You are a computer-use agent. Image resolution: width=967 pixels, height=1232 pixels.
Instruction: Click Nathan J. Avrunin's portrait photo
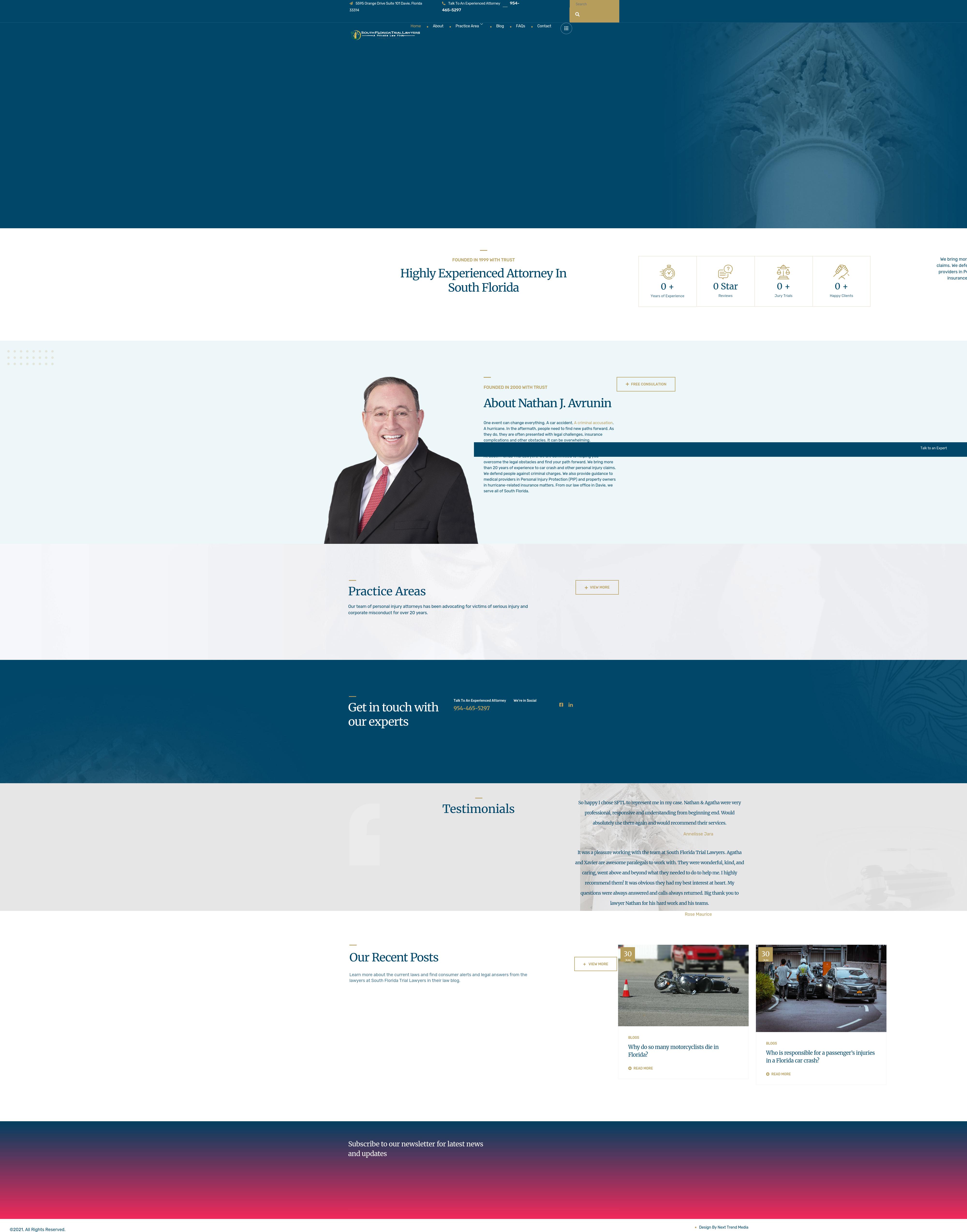[401, 460]
